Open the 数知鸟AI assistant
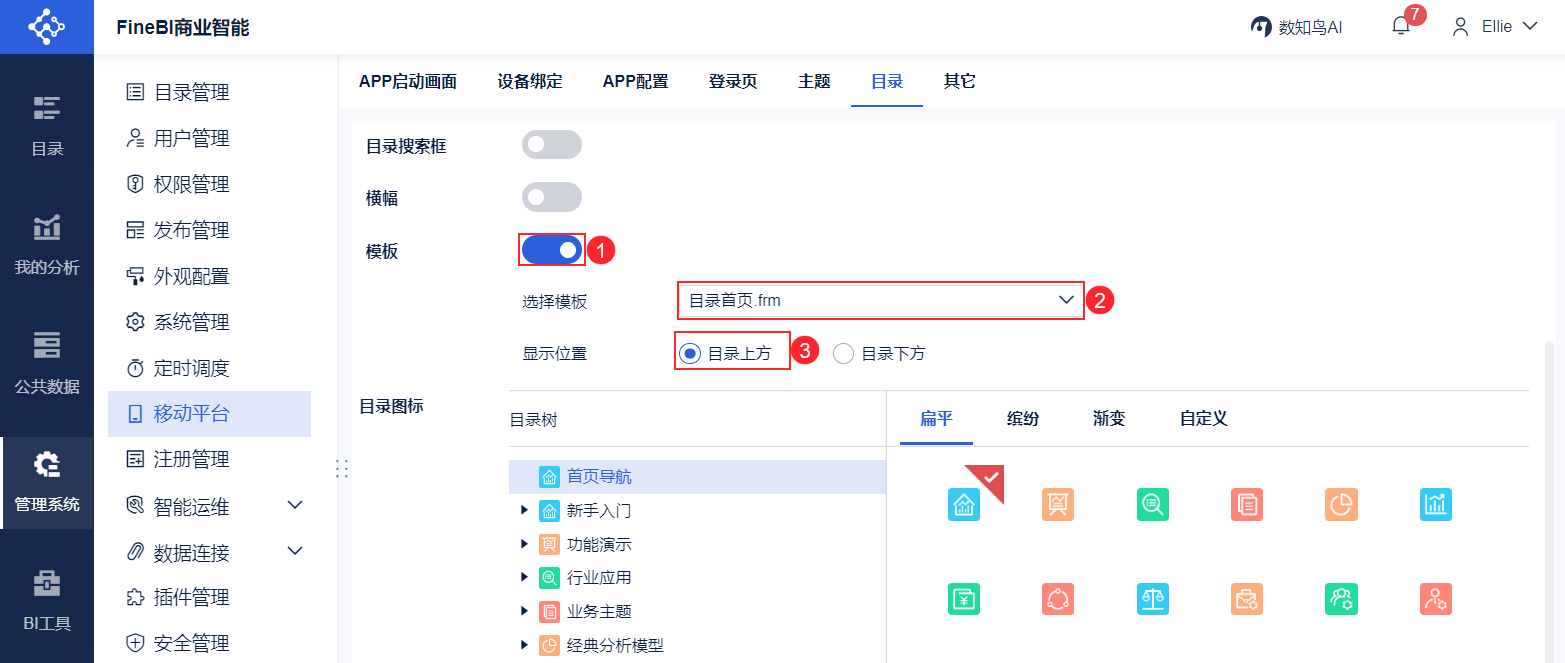Image resolution: width=1565 pixels, height=663 pixels. click(x=1297, y=27)
